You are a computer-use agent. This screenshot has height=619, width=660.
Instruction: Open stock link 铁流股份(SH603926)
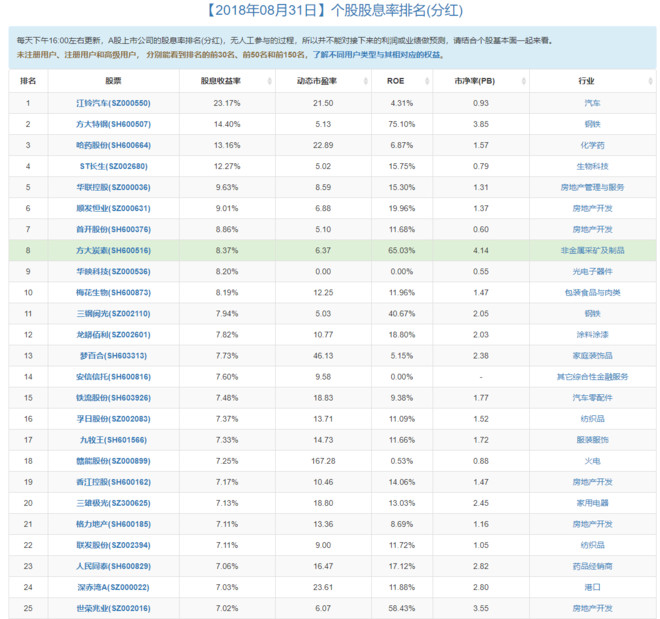pyautogui.click(x=113, y=398)
